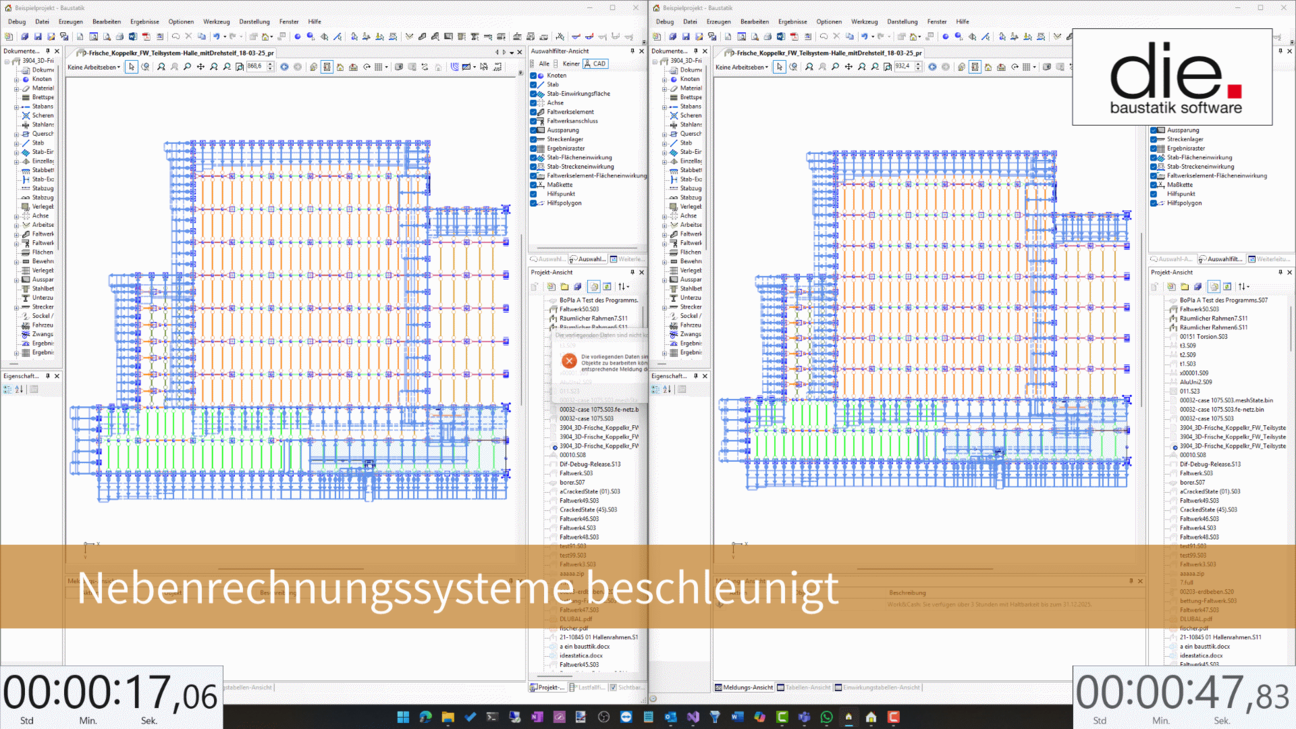Click the undo arrow in left window toolbar

[x=216, y=37]
